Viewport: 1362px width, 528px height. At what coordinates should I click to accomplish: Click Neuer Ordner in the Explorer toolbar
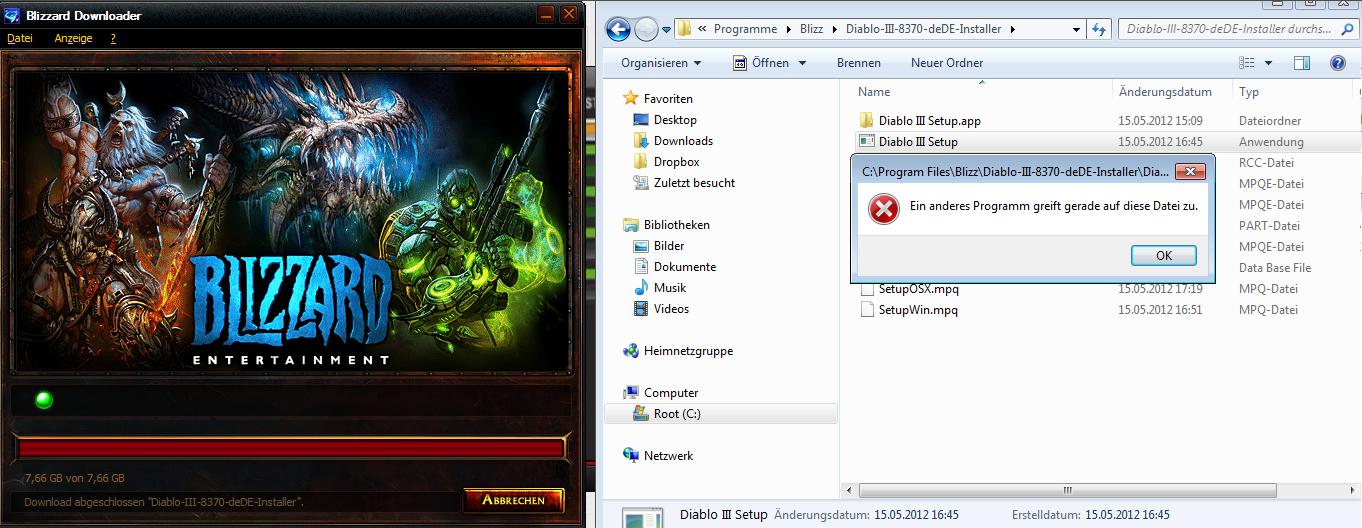(x=947, y=63)
